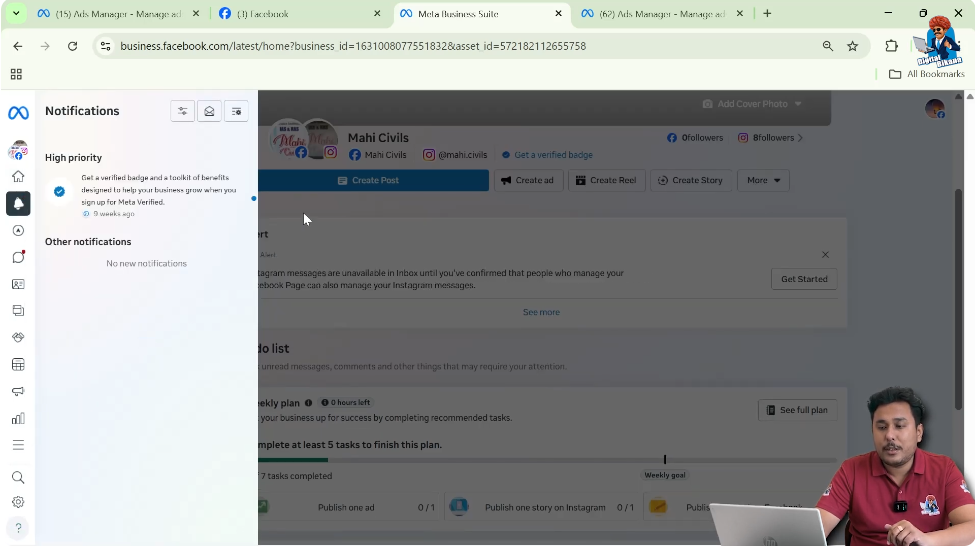The height and width of the screenshot is (547, 975).
Task: Expand the 8followers Instagram chevron
Action: (x=800, y=138)
